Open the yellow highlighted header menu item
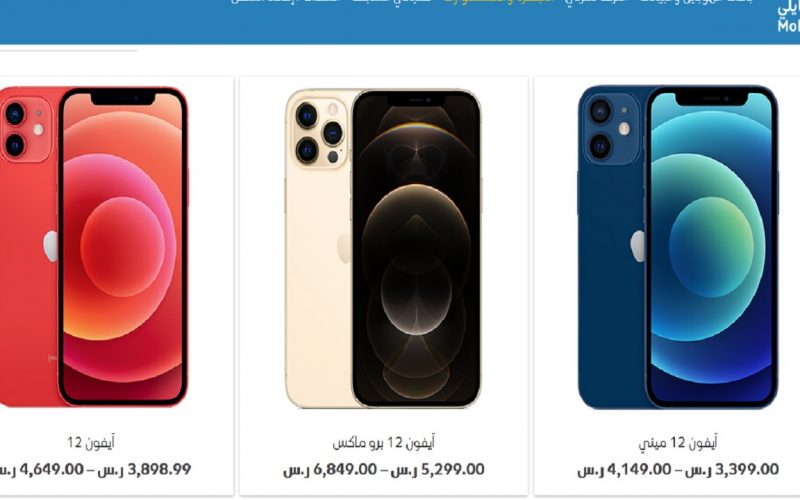The height and width of the screenshot is (500, 800). point(498,2)
